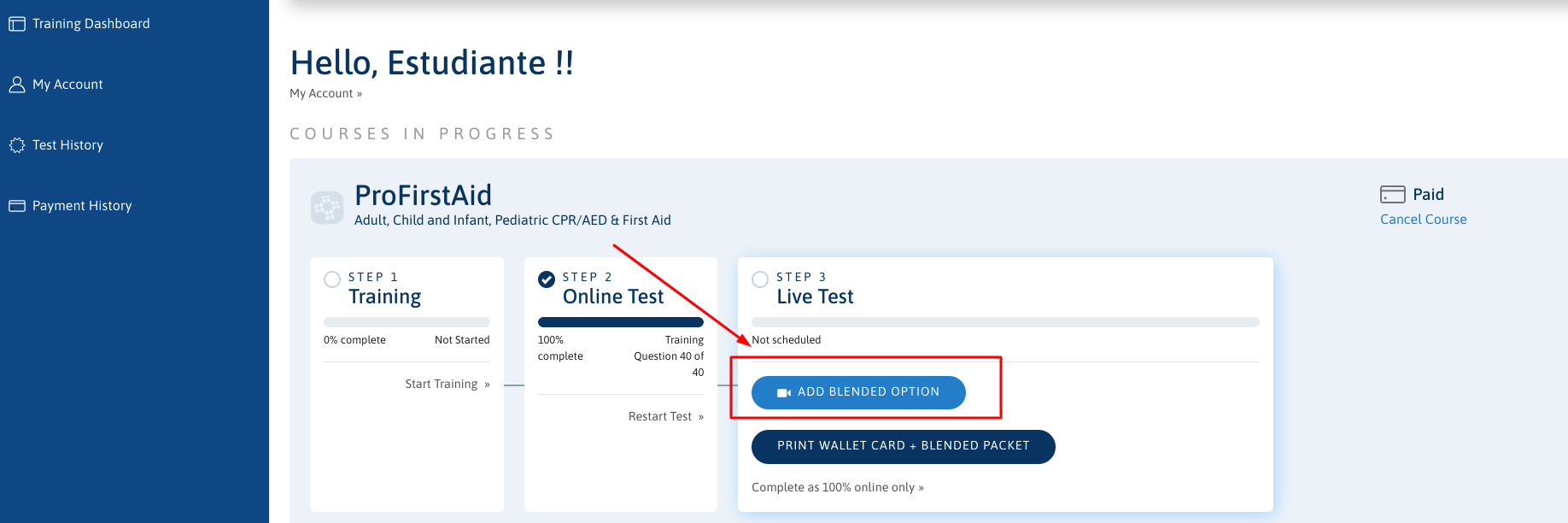
Task: Click the credit card icon beside Paid
Action: click(x=1392, y=194)
